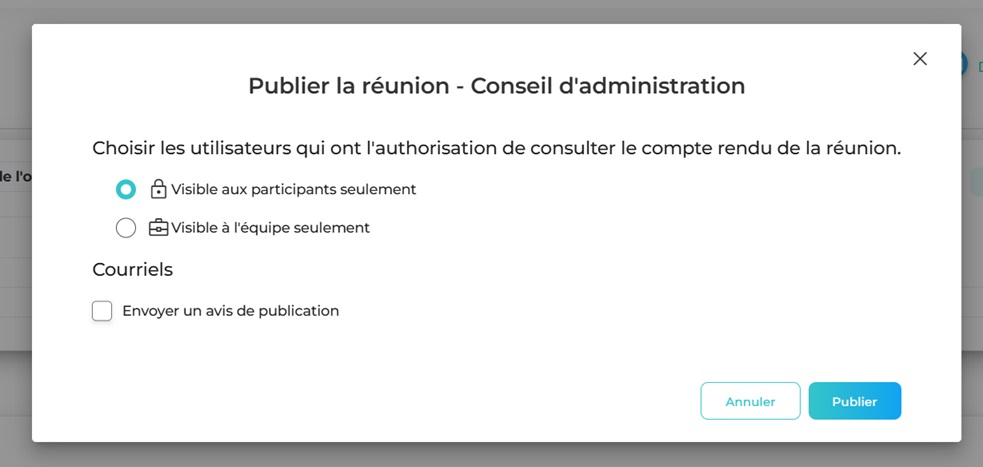Click the partially hidden user avatar behind dialog
The width and height of the screenshot is (983, 467).
(x=964, y=64)
